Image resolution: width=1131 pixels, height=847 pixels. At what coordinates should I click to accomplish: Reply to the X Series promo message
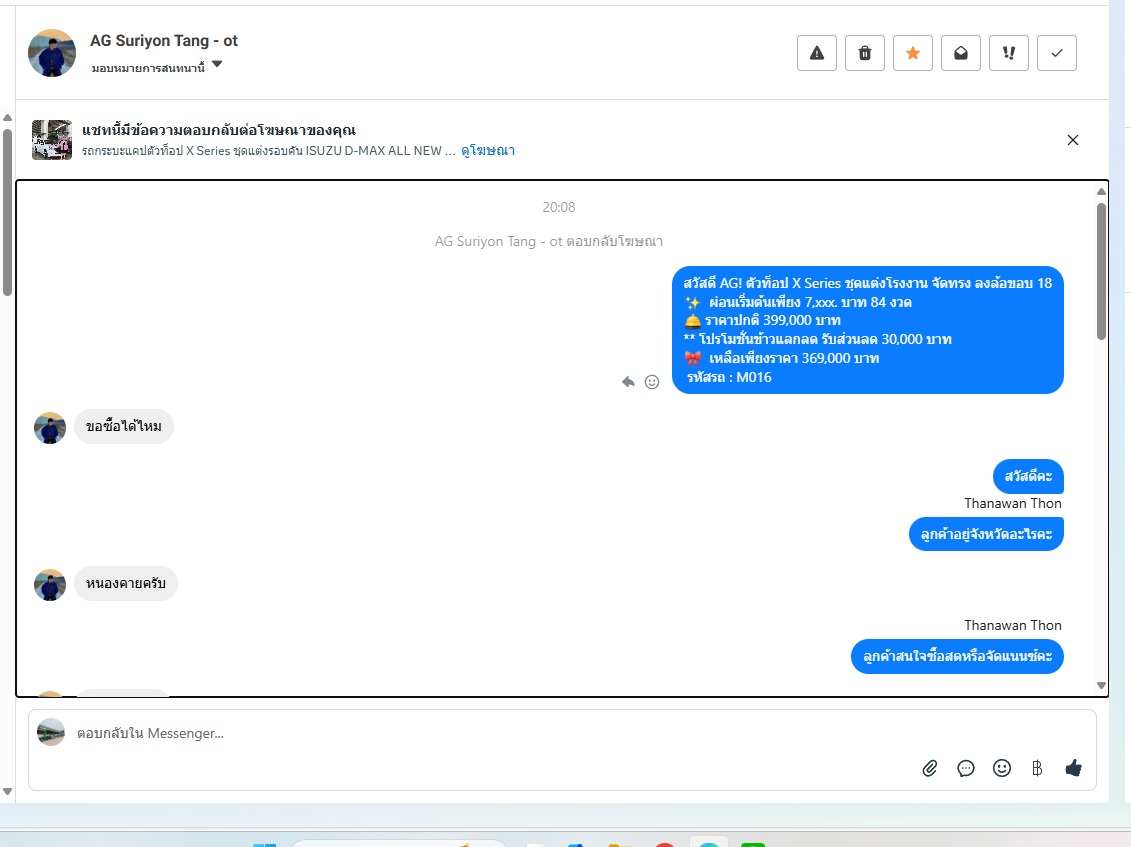click(x=628, y=382)
